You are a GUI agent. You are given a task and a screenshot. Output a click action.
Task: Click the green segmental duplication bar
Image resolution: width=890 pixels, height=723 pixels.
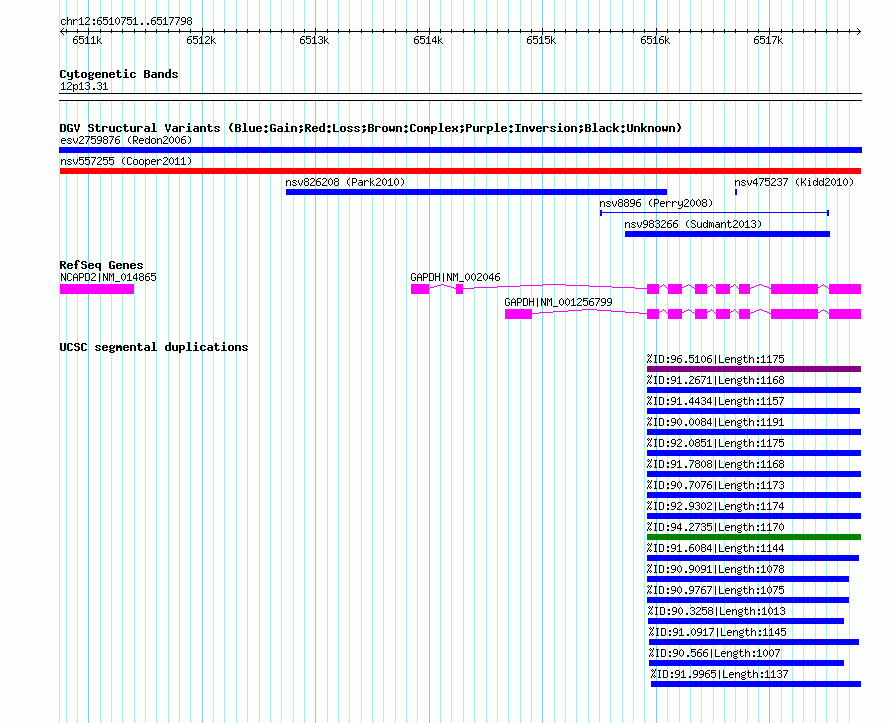pyautogui.click(x=754, y=537)
